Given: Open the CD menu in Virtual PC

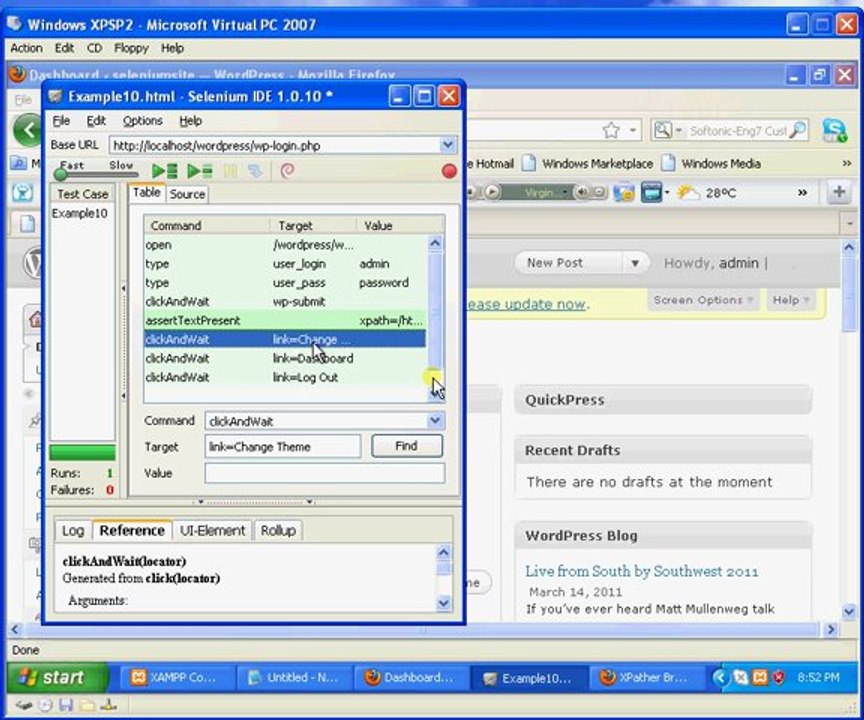Looking at the screenshot, I should [94, 48].
